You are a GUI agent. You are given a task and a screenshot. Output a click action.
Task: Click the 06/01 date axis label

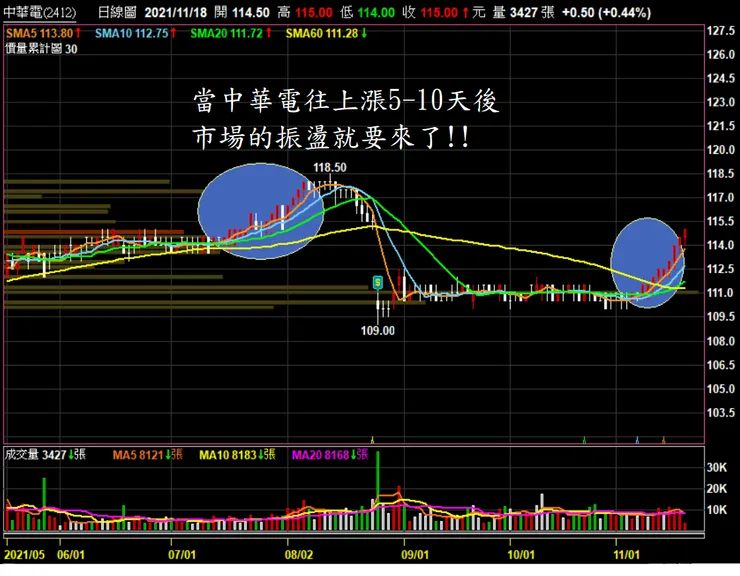pos(71,554)
